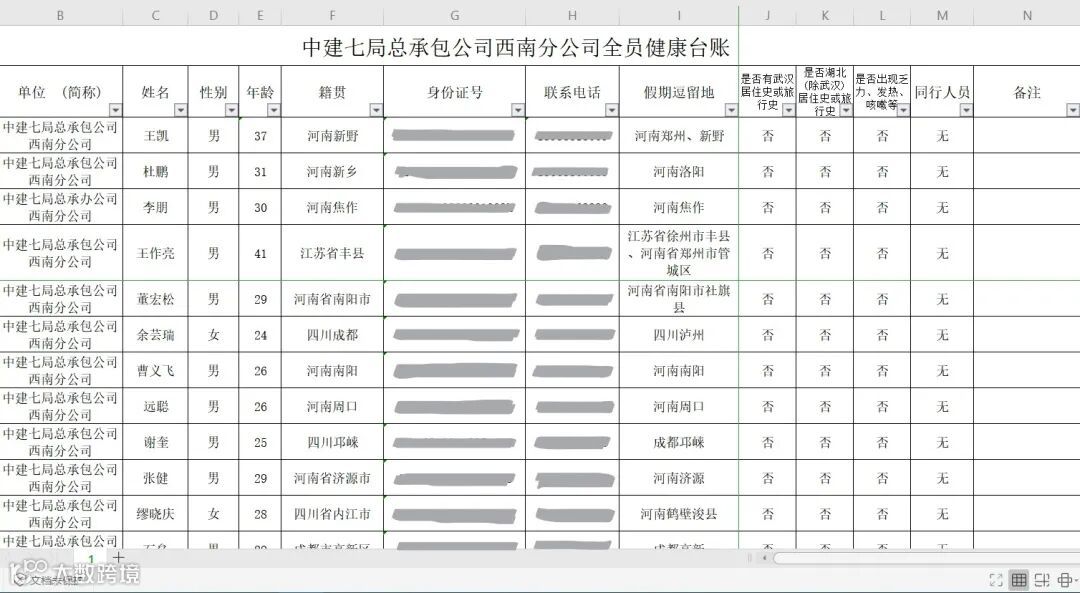Select name cell 谢奎
This screenshot has height=593, width=1080.
(156, 442)
